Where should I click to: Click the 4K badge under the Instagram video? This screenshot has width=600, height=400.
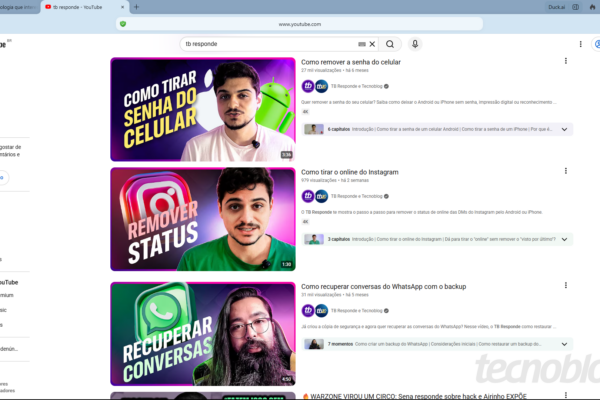point(305,222)
